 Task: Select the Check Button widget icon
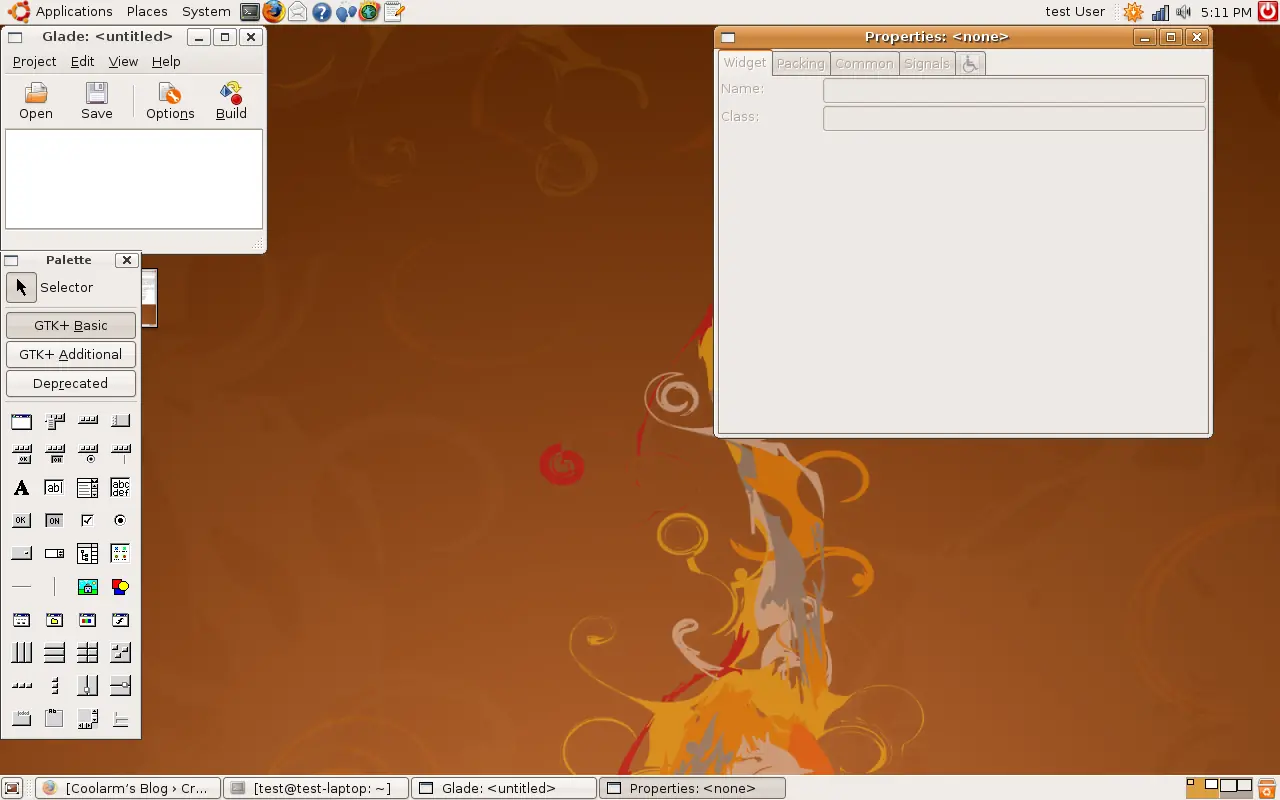pos(88,520)
